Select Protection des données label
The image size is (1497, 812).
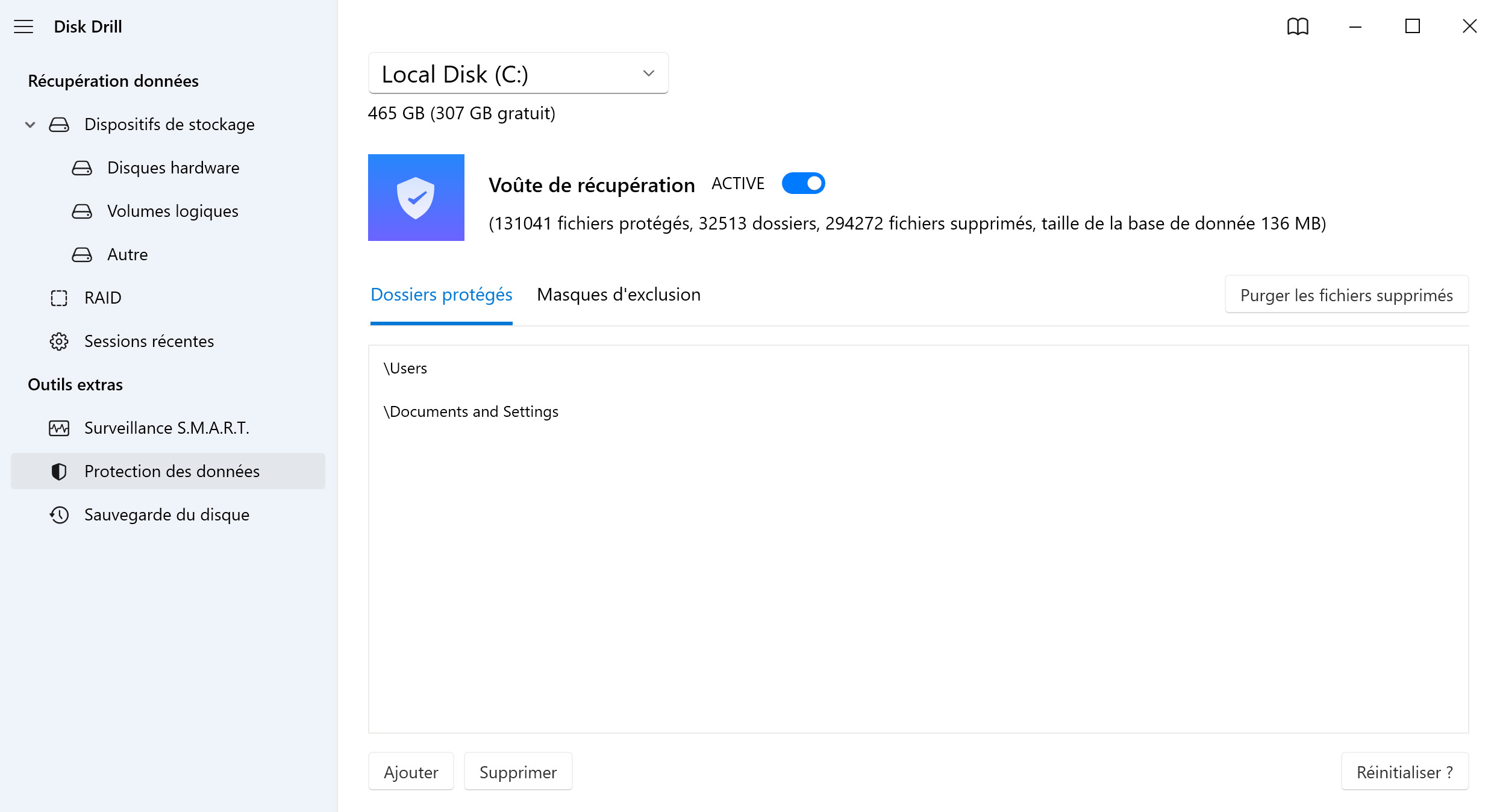[172, 472]
